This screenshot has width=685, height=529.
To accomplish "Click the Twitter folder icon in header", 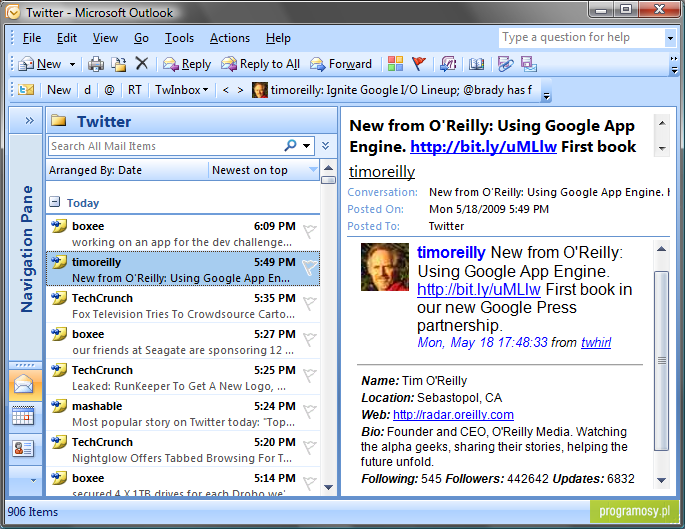I will 59,121.
